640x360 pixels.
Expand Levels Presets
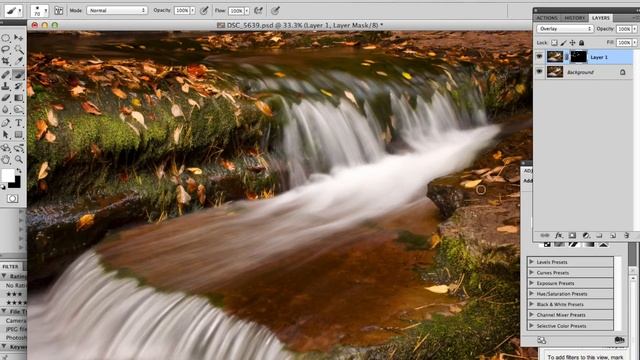[531, 262]
